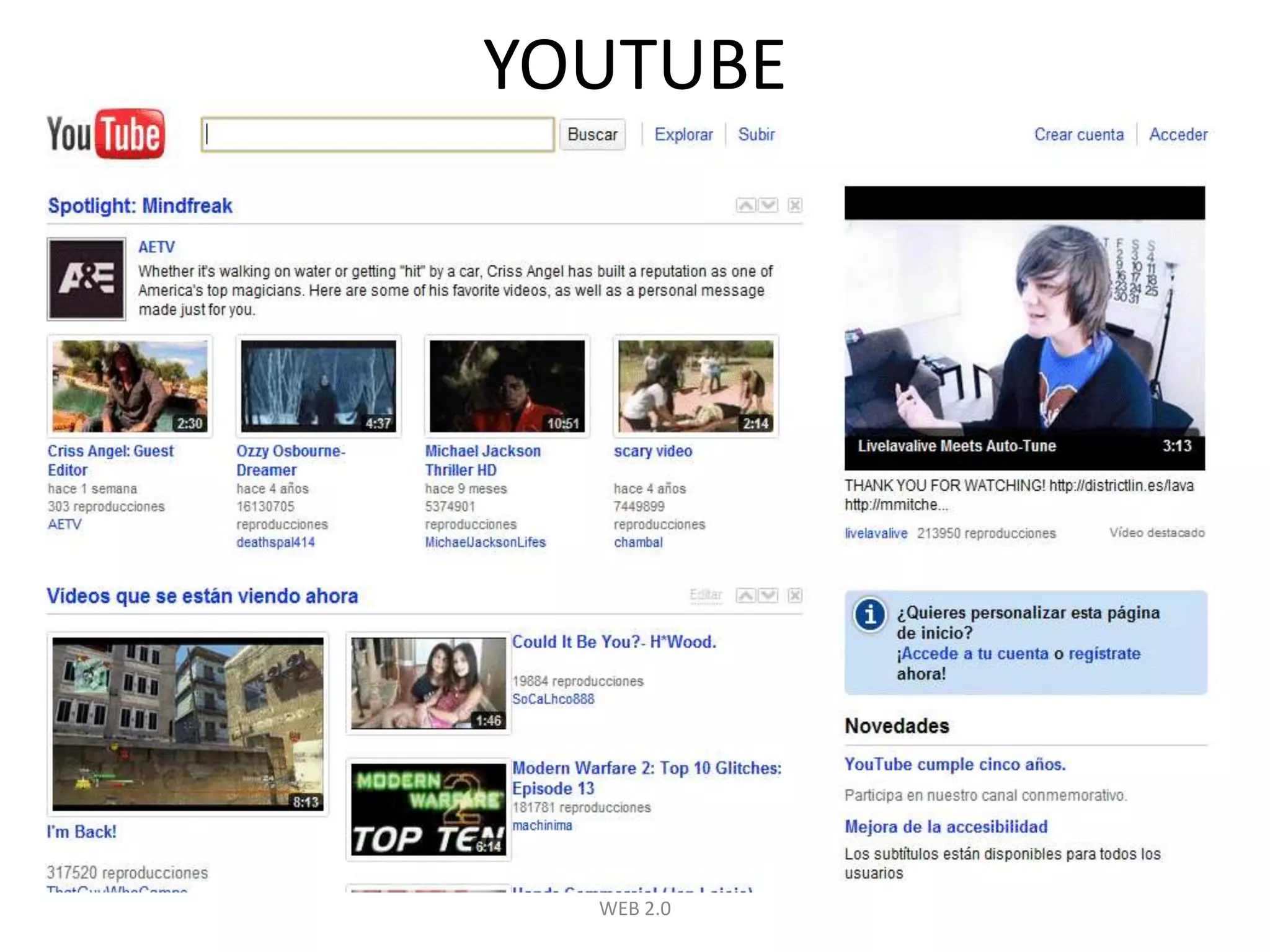
Task: Click 'Modern Warfare 2: Top 10 Glitches' title
Action: pos(647,778)
